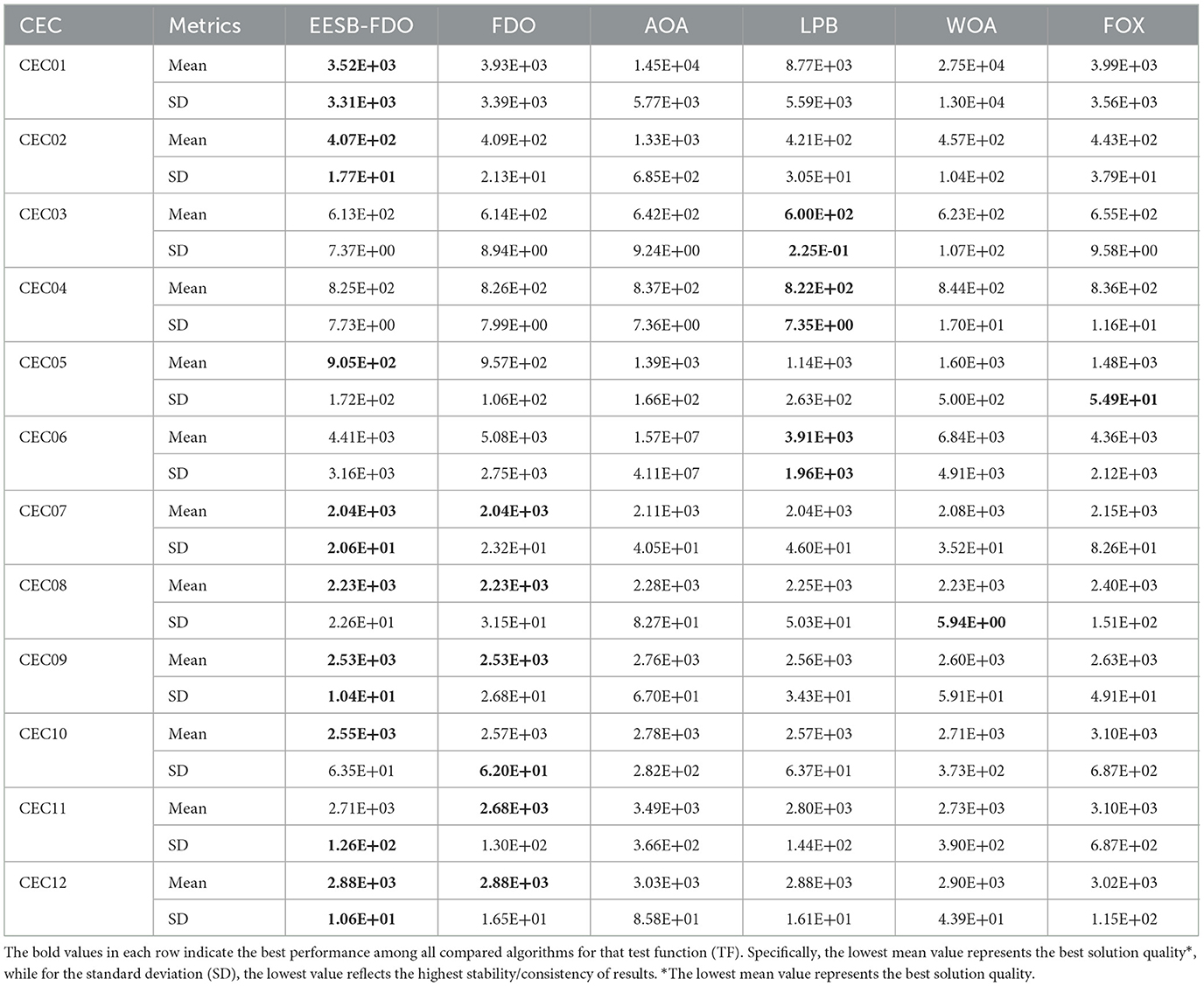Click the AOA column header
This screenshot has height=986, width=1204.
pos(666,25)
